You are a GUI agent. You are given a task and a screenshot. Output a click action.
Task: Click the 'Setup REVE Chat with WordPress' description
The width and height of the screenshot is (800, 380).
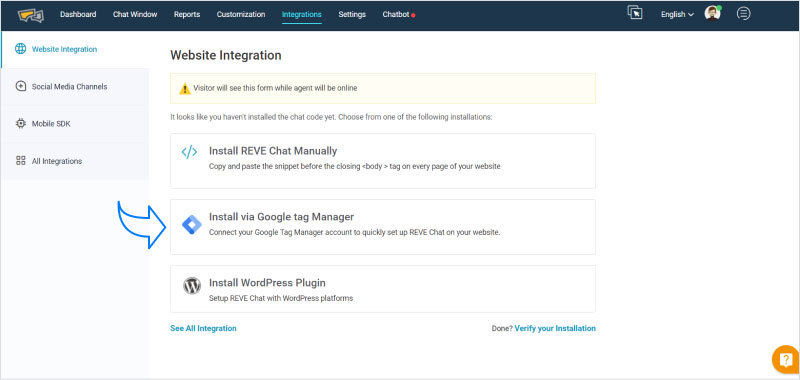[281, 298]
